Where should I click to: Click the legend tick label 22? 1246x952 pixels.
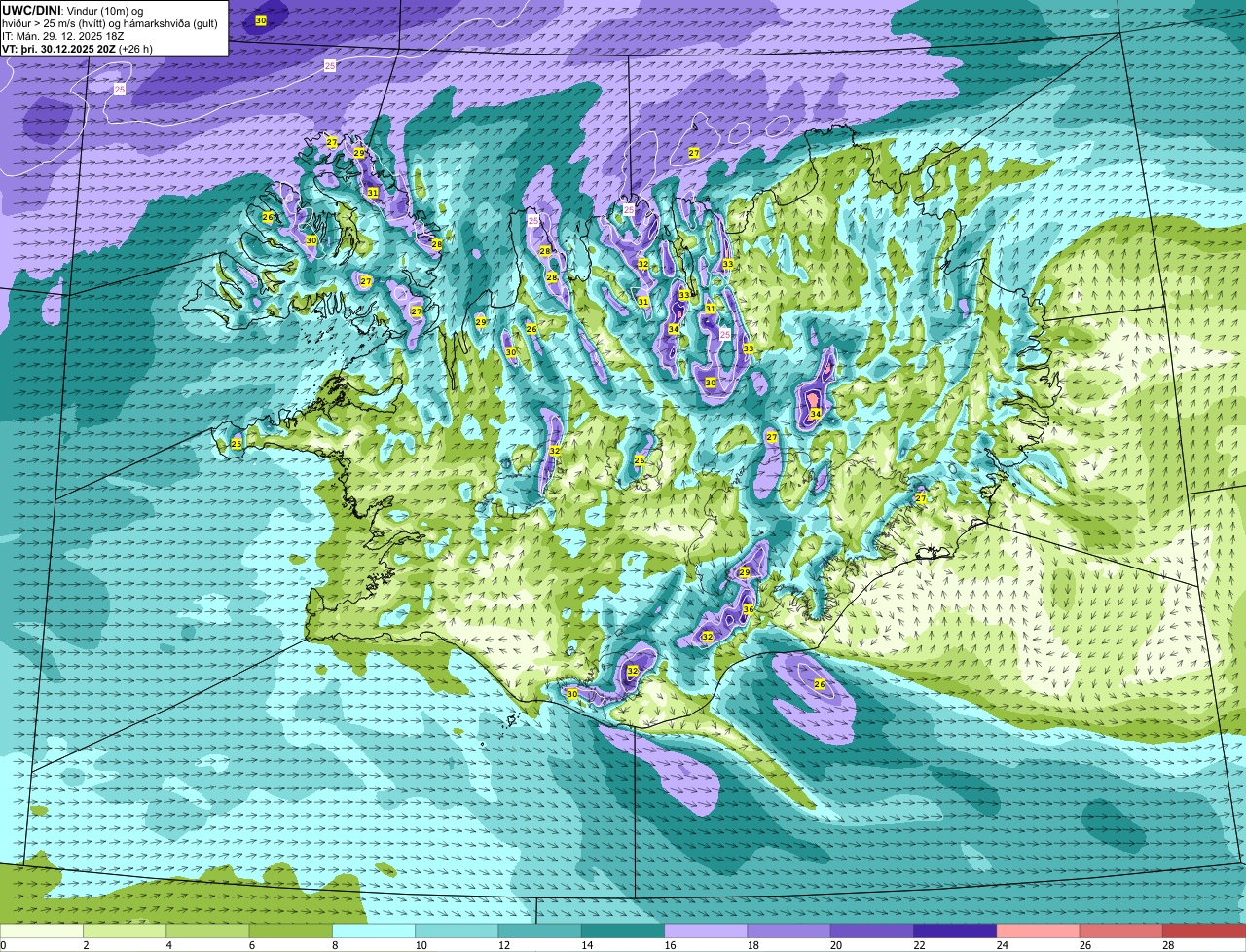point(919,945)
